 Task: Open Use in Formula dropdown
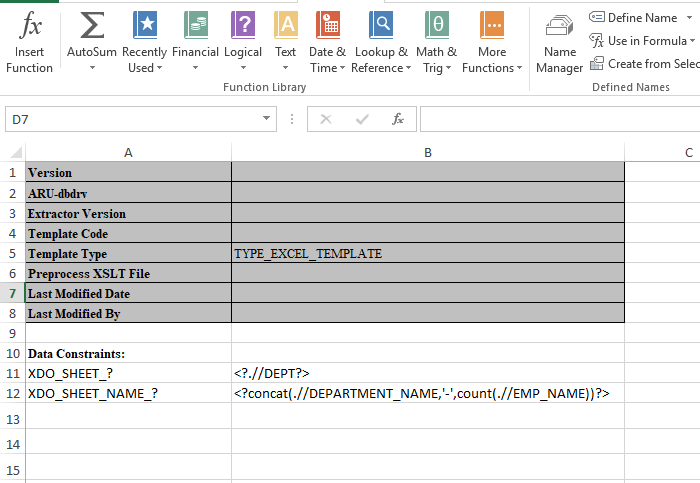tap(642, 41)
